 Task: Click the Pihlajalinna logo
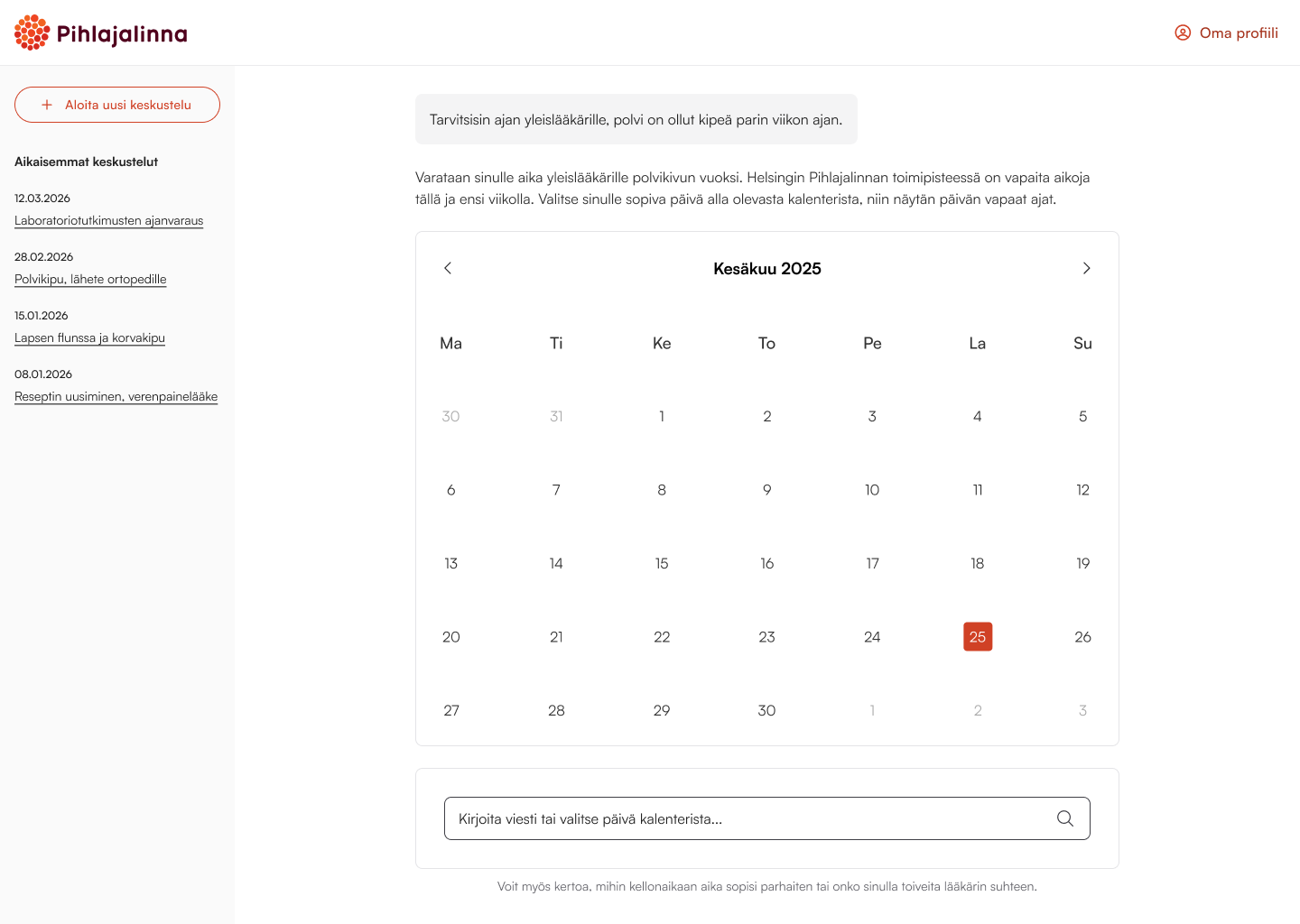coord(101,33)
